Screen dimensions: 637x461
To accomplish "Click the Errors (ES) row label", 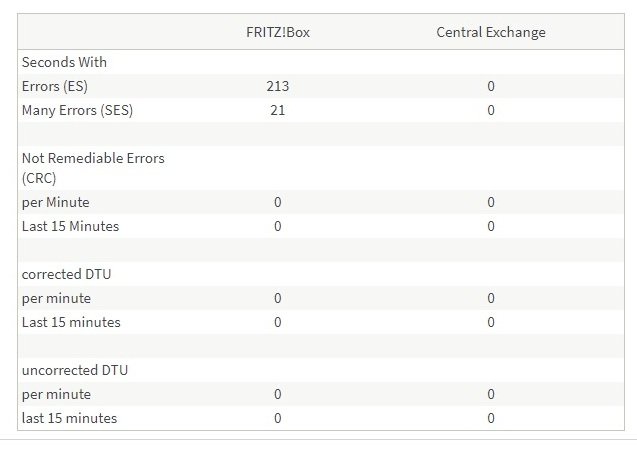I will [55, 86].
